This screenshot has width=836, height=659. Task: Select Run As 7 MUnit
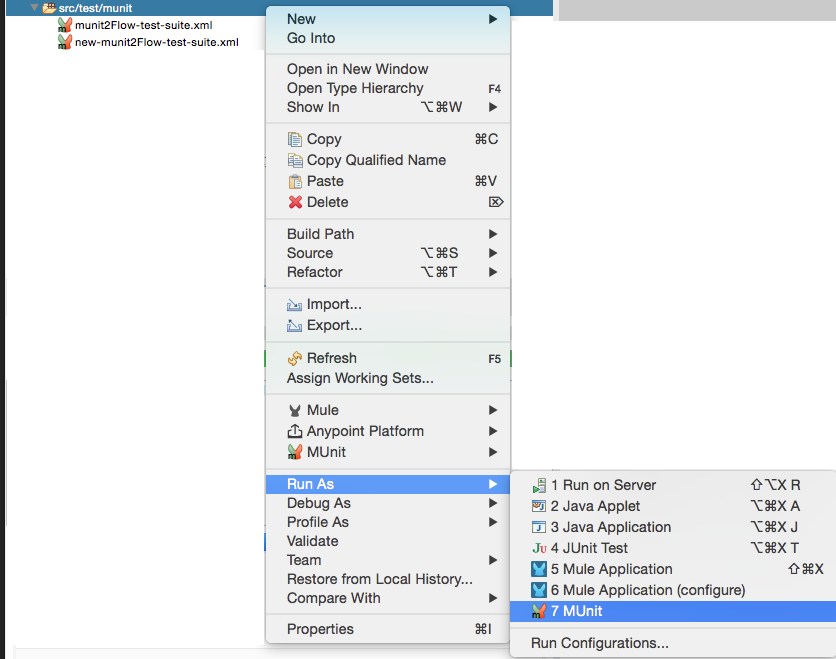[585, 611]
